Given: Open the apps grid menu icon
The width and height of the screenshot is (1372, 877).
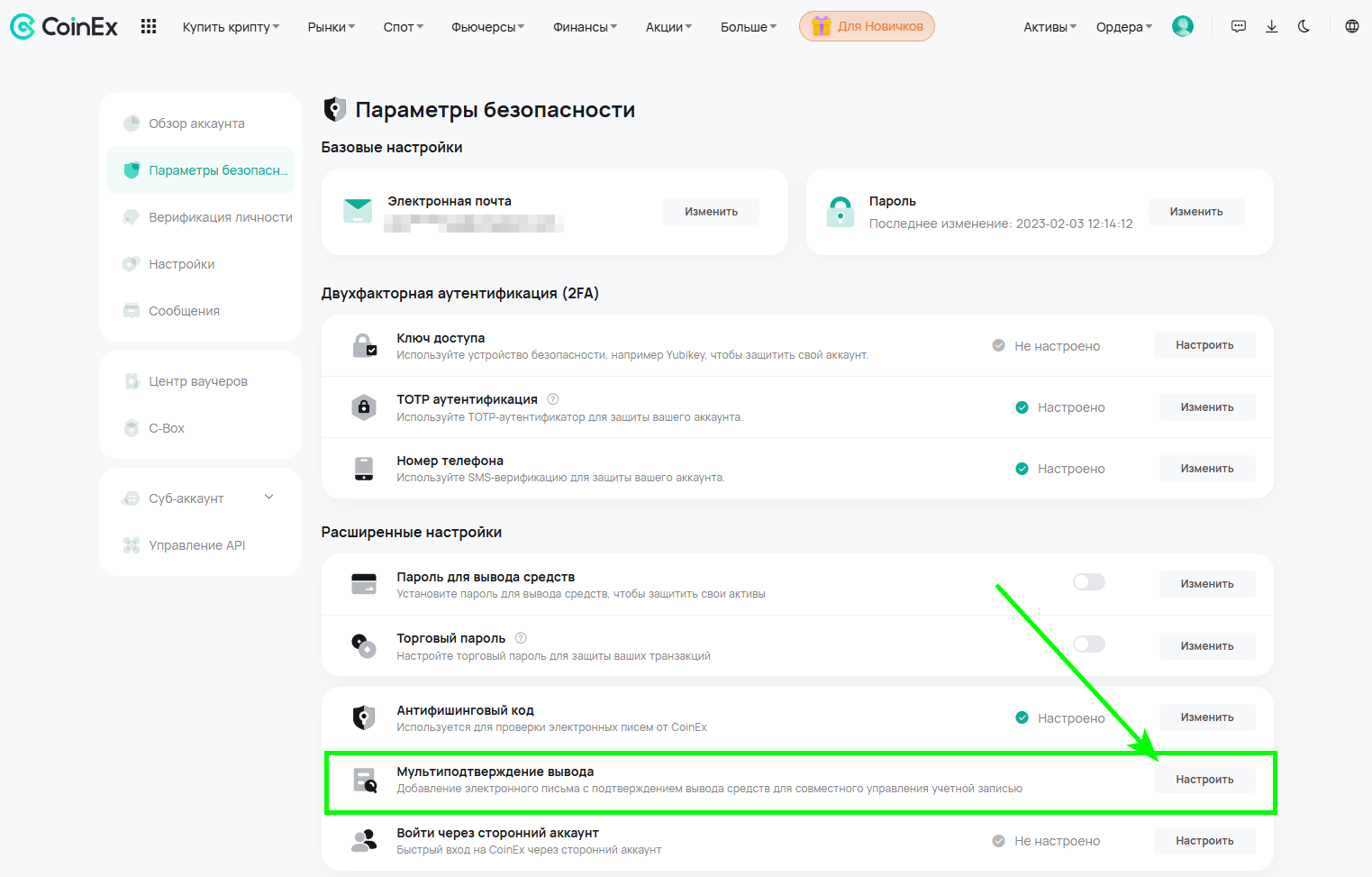Looking at the screenshot, I should pyautogui.click(x=149, y=27).
